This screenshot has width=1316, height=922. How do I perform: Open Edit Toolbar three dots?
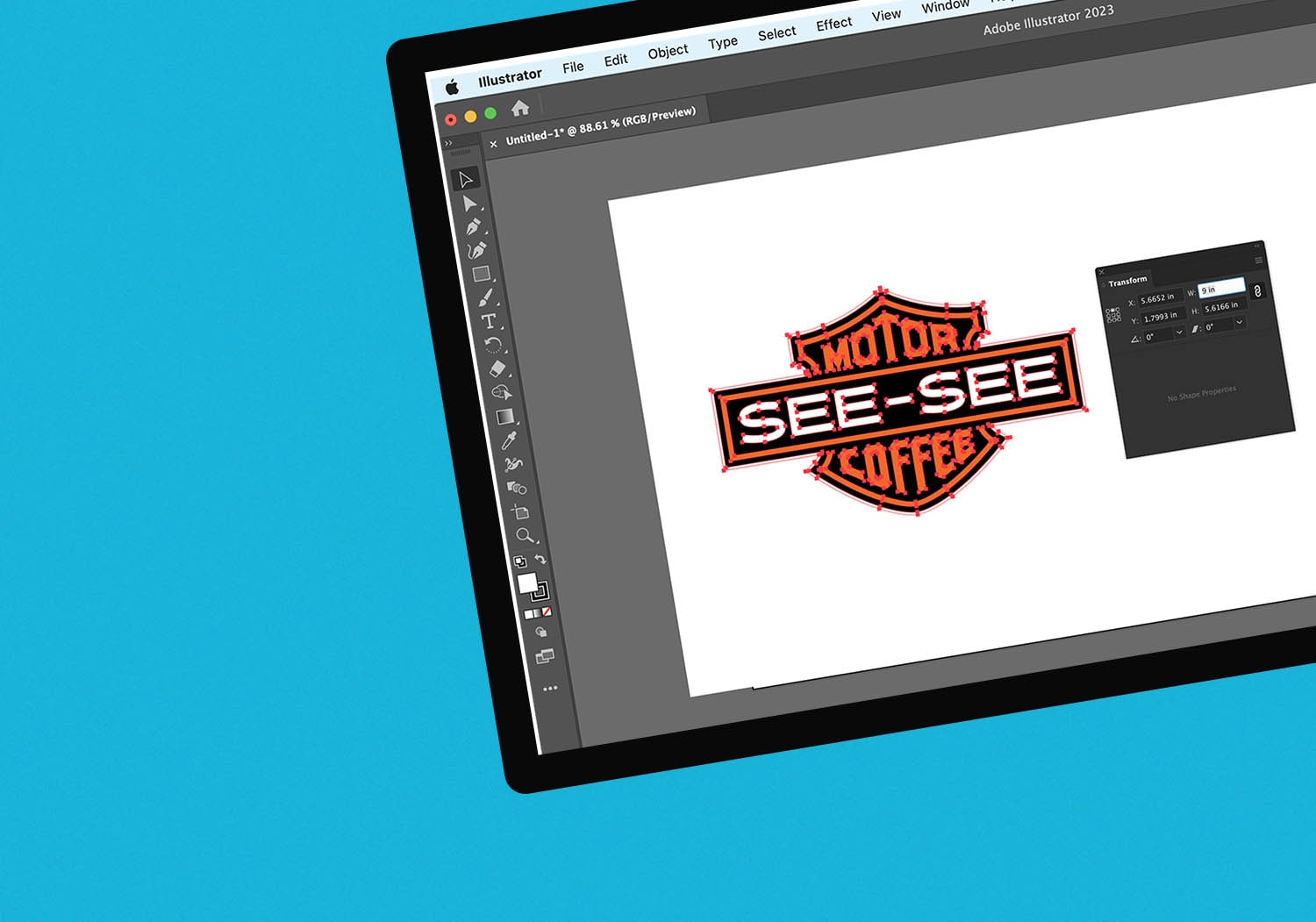point(550,688)
